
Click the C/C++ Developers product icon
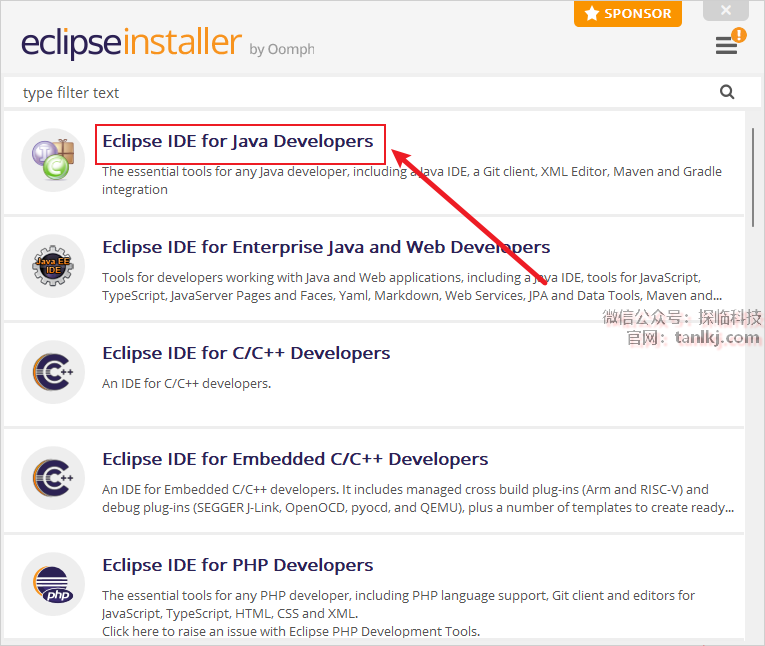point(53,372)
